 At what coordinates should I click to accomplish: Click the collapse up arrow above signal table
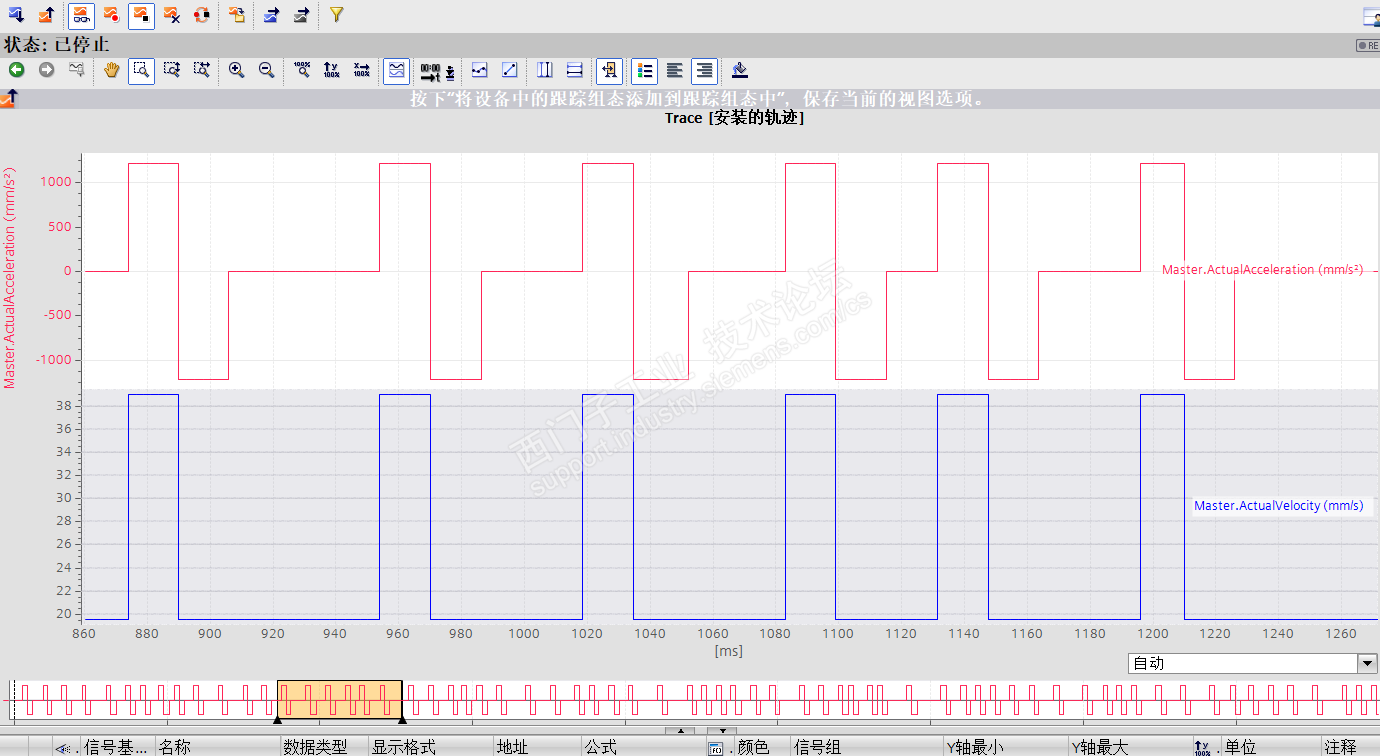tap(680, 731)
